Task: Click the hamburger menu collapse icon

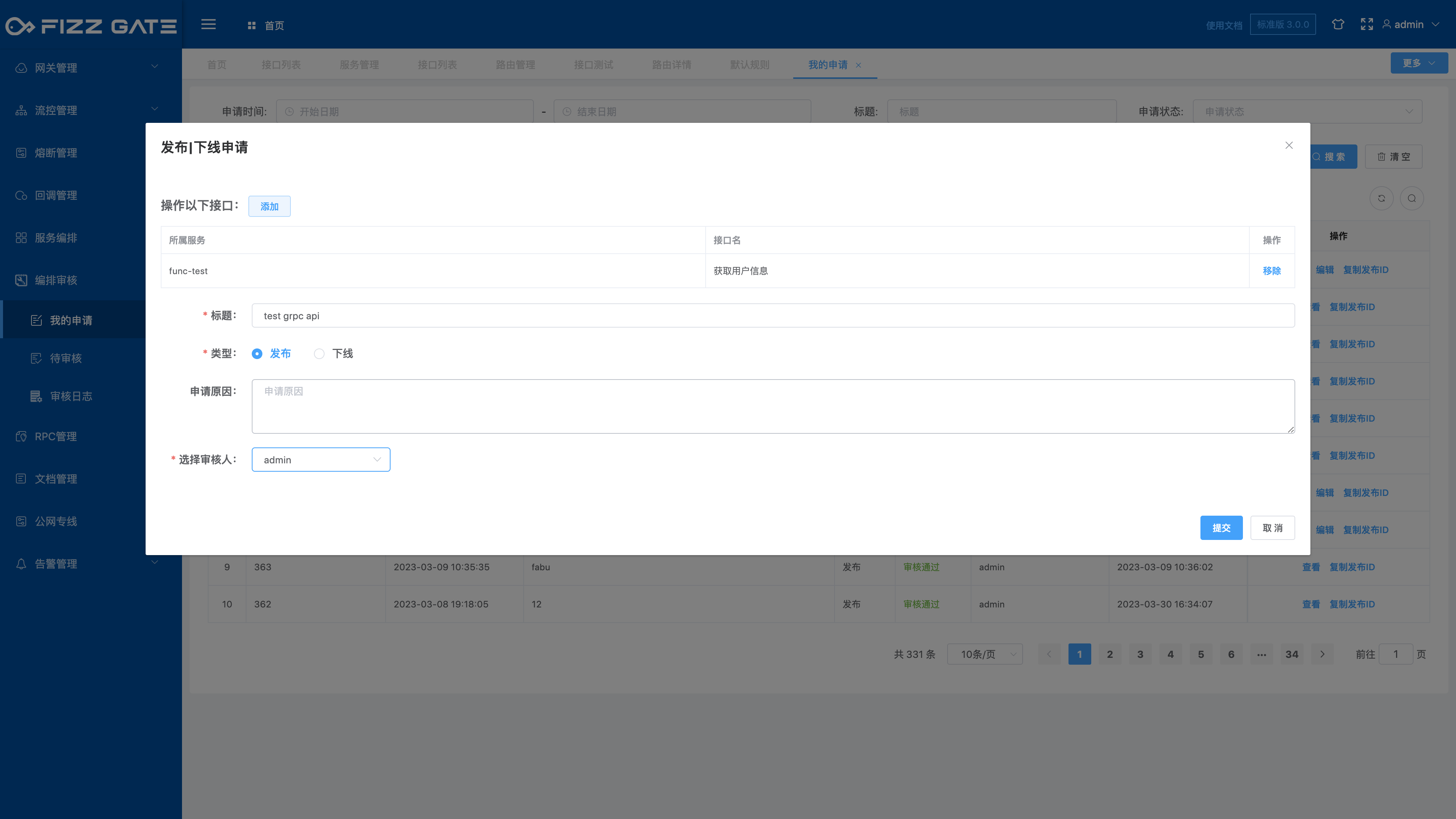Action: 209,24
